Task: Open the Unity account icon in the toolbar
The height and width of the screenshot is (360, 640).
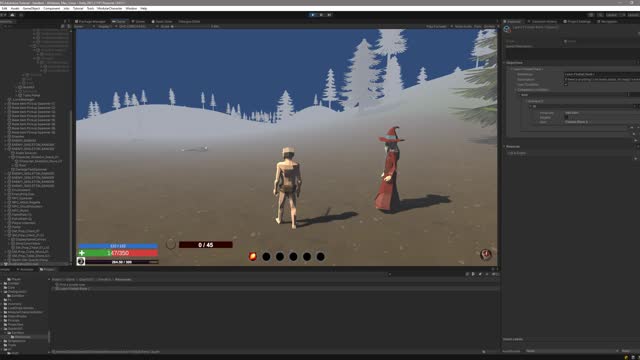Action: coord(4,15)
